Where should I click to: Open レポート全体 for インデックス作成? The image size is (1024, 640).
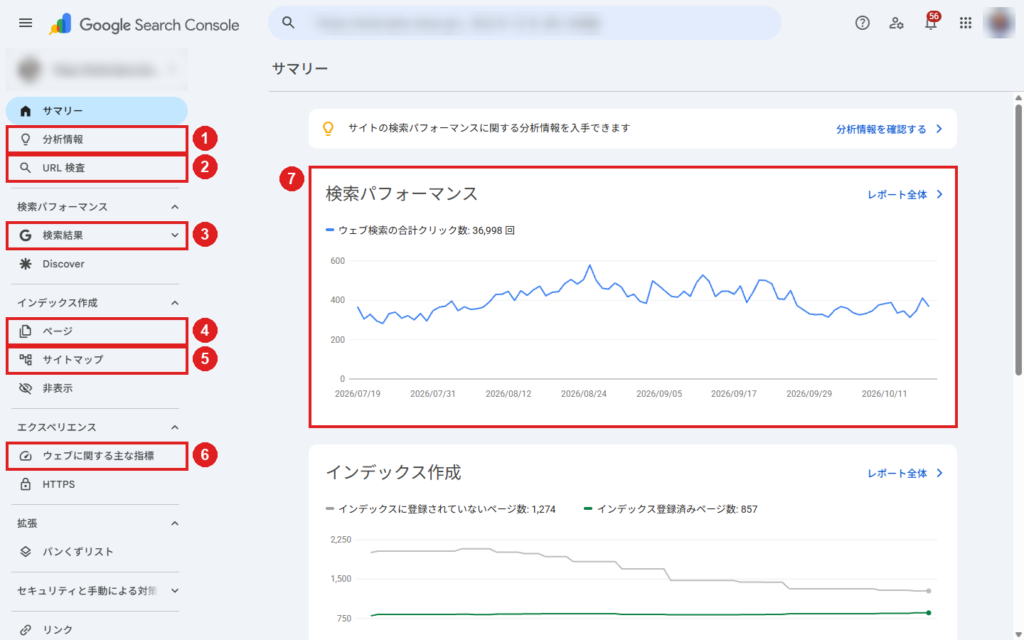pos(904,473)
